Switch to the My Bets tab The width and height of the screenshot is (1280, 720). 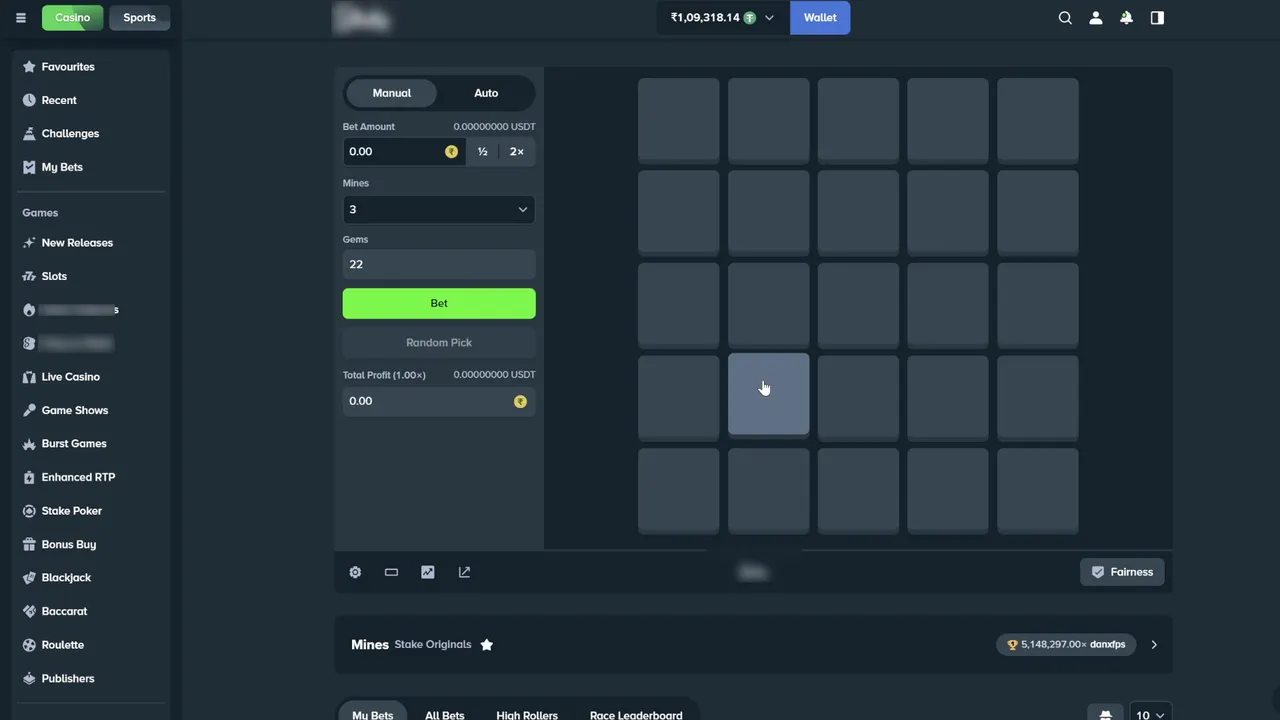pos(373,713)
